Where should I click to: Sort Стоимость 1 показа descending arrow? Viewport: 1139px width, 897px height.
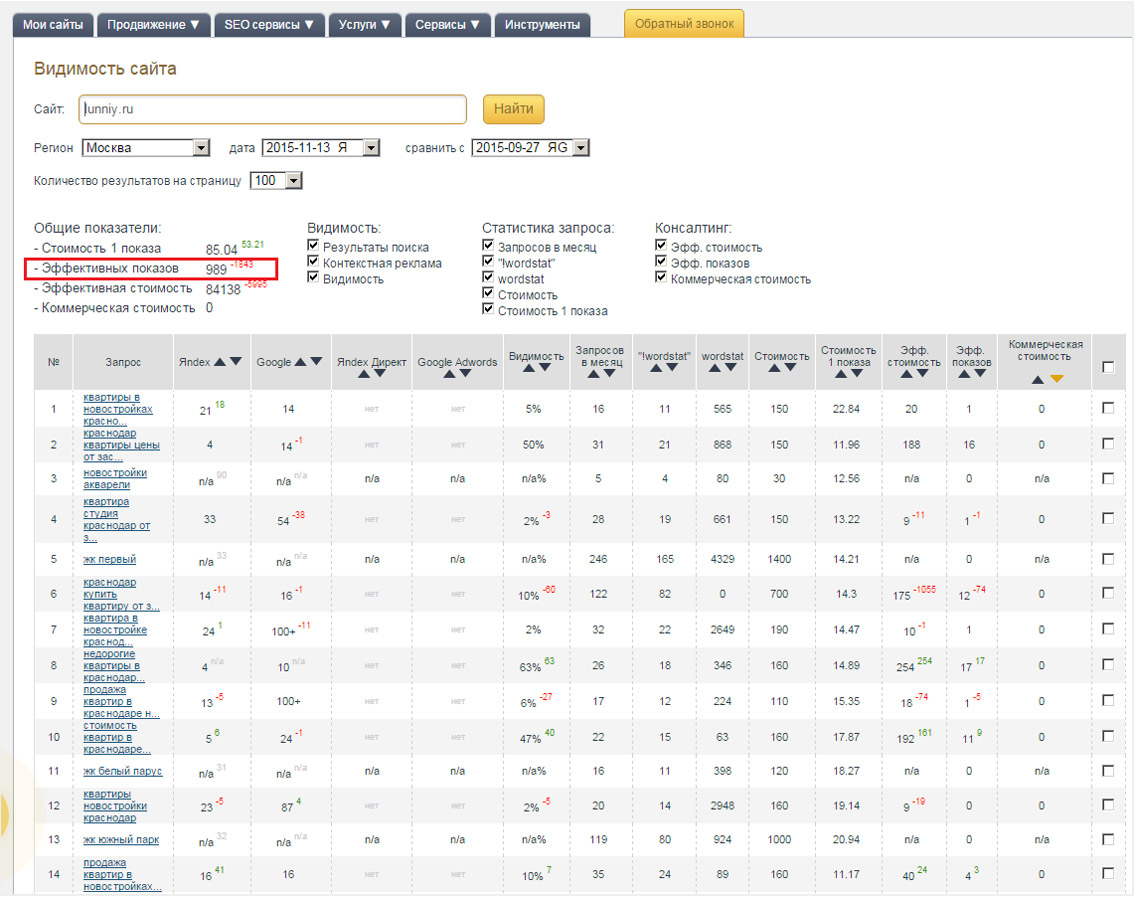(857, 374)
